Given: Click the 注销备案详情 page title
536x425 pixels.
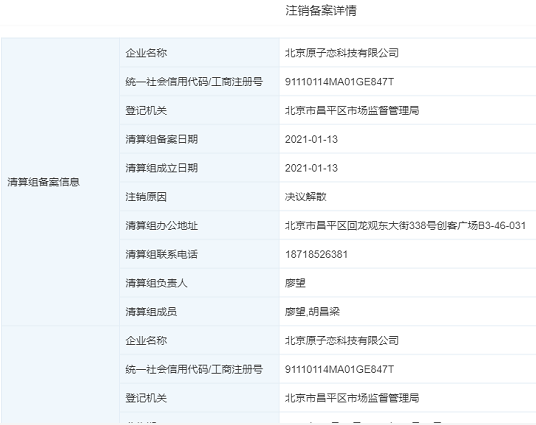Looking at the screenshot, I should click(x=321, y=11).
